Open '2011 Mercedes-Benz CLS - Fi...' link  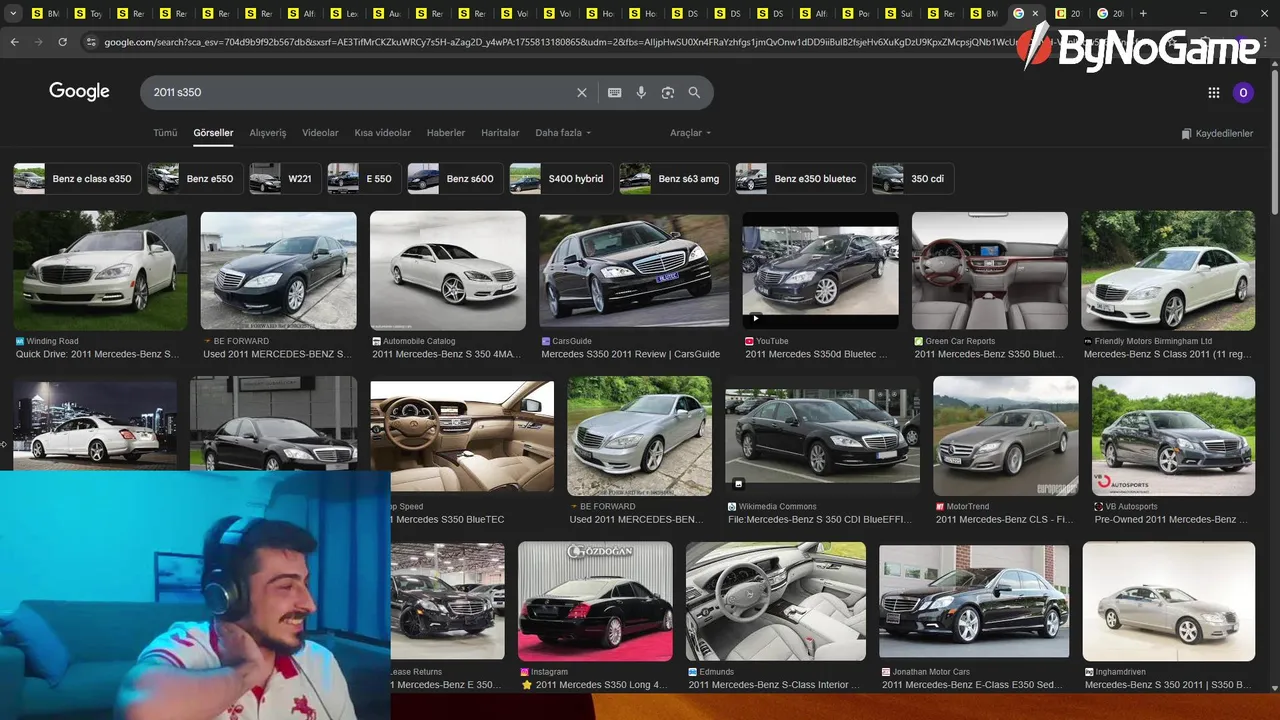click(x=1005, y=519)
